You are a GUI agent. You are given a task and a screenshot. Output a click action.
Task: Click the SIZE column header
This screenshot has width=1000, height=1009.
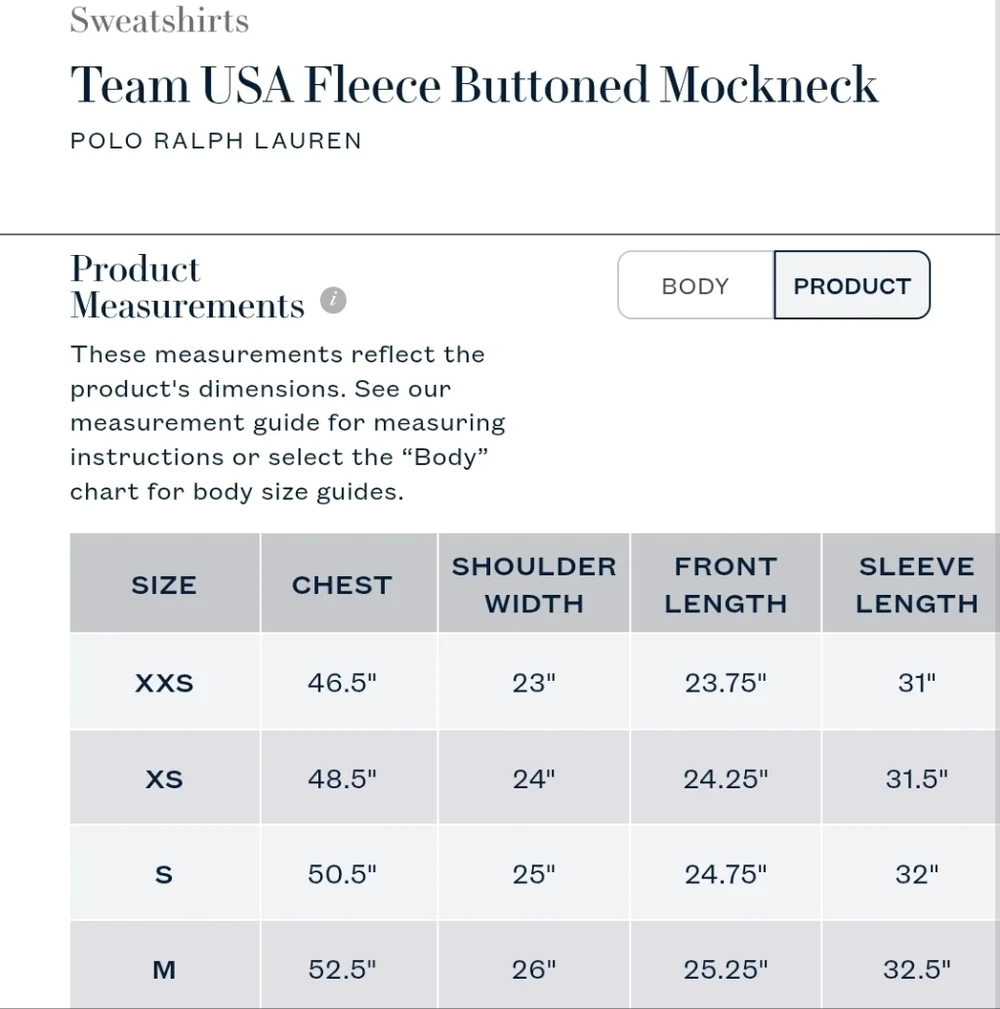click(x=165, y=583)
